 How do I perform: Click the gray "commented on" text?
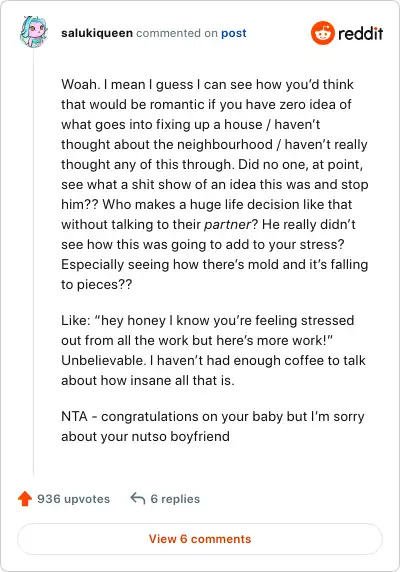[x=177, y=33]
